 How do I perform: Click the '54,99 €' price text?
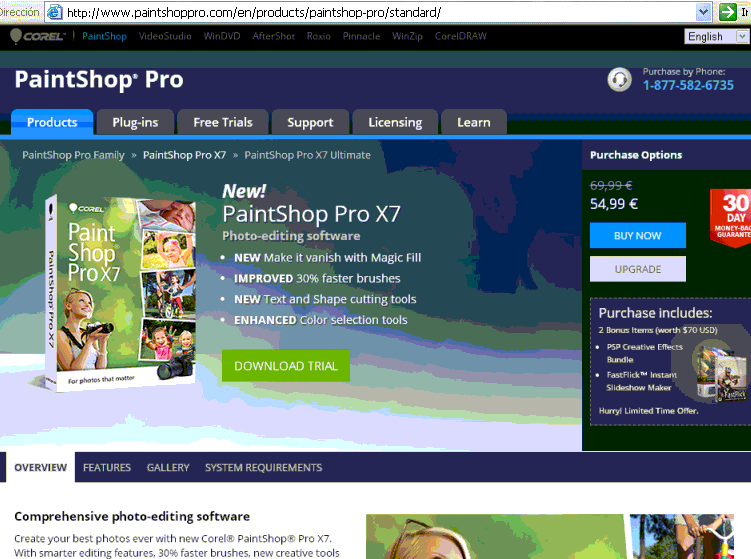point(614,204)
